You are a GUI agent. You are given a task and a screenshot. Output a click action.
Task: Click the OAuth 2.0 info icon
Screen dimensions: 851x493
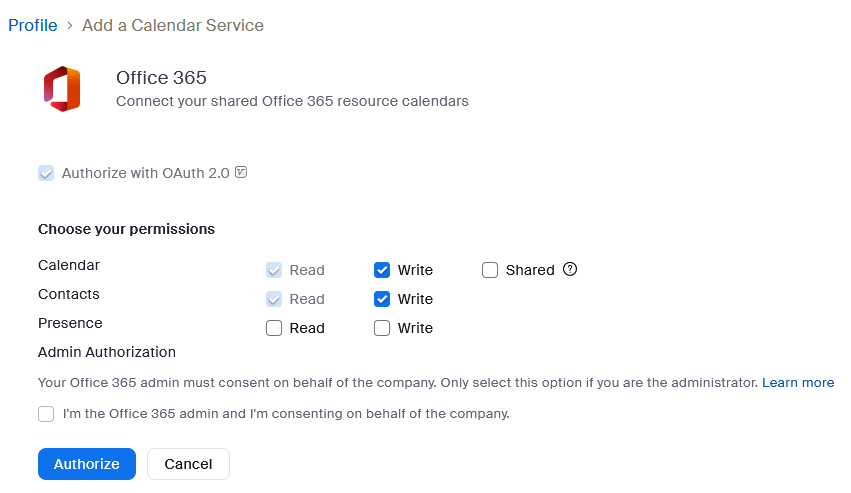pyautogui.click(x=241, y=172)
